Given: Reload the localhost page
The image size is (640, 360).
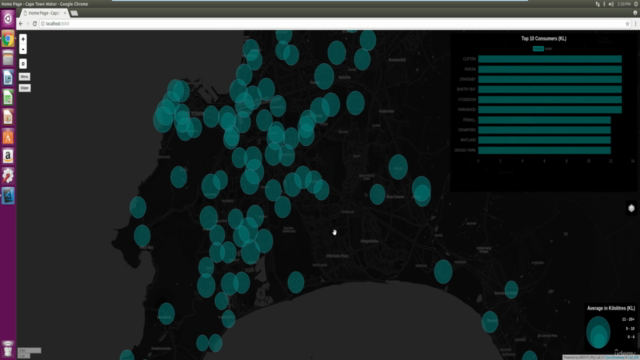Looking at the screenshot, I should click(x=35, y=24).
